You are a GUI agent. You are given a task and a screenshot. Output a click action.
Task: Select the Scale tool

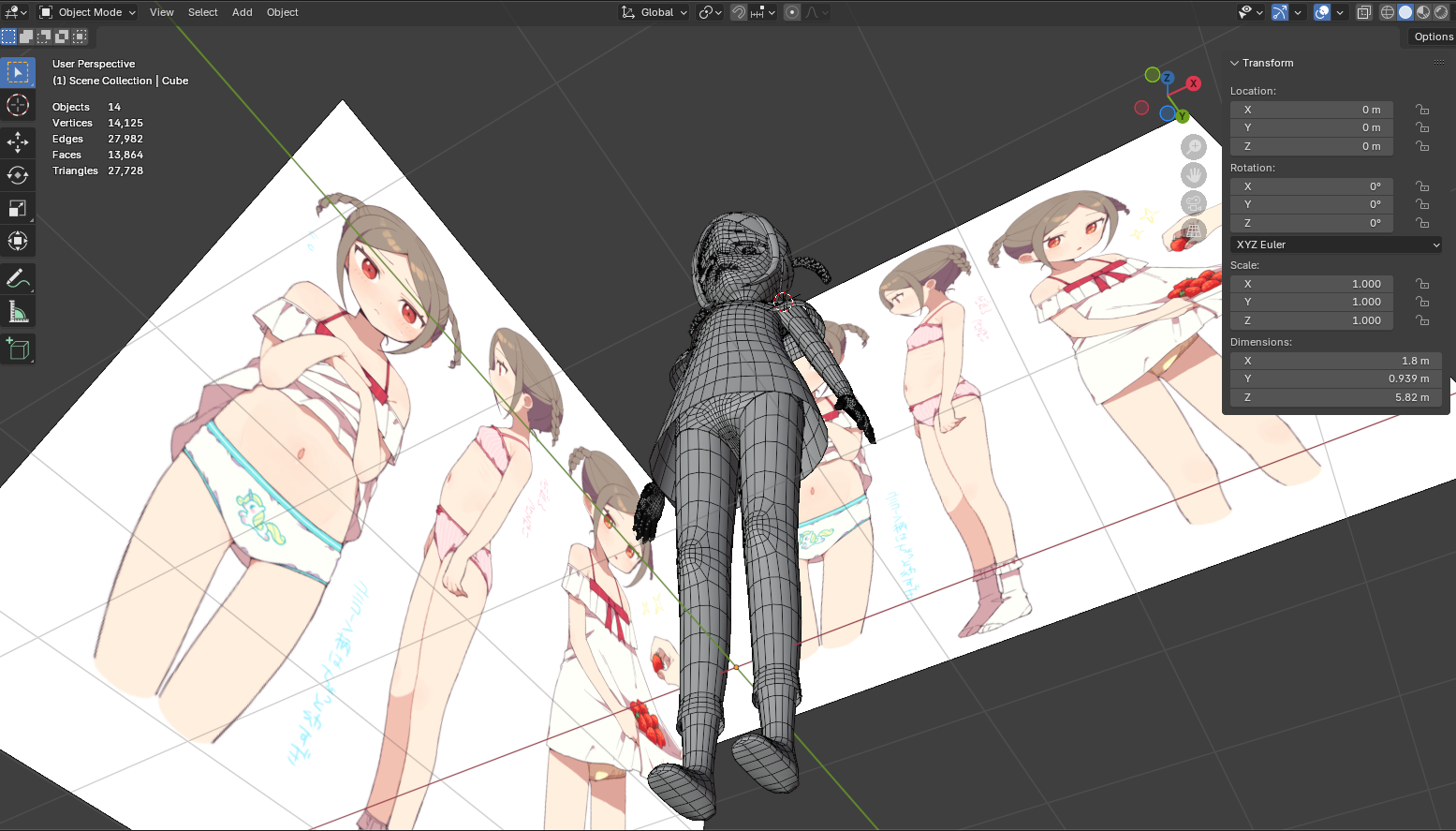pyautogui.click(x=18, y=208)
